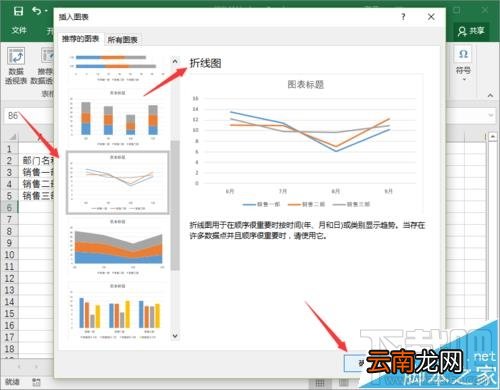Expand the formula bar dropdown arrow
The image size is (500, 390).
click(490, 115)
